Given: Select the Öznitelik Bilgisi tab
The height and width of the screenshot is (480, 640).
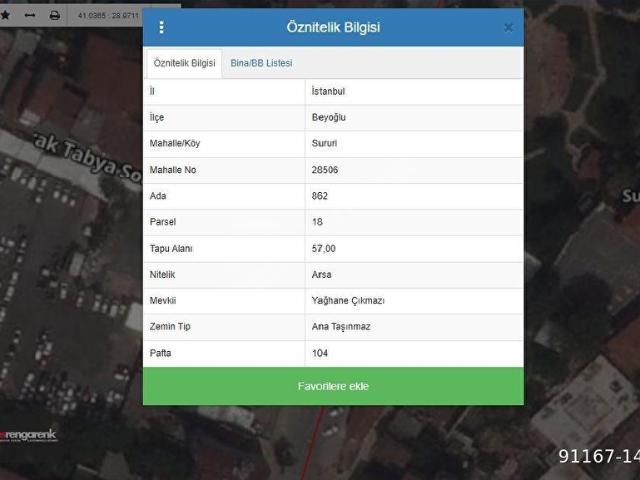Looking at the screenshot, I should click(x=184, y=63).
